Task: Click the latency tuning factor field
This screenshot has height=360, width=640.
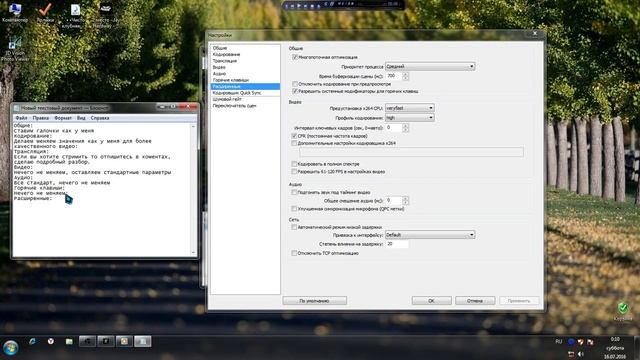Action: coord(397,244)
